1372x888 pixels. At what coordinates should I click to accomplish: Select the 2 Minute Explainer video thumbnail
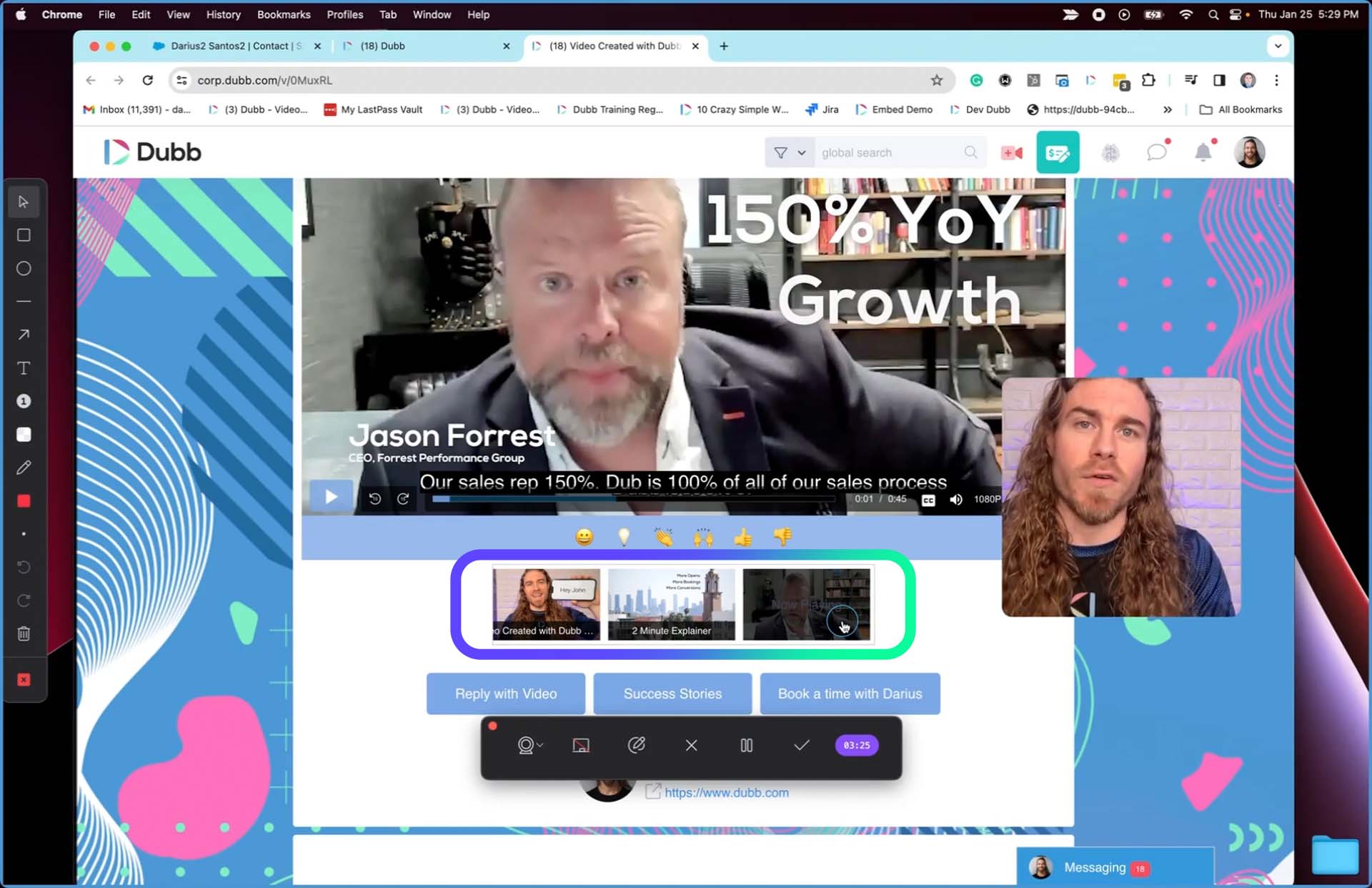click(x=672, y=602)
